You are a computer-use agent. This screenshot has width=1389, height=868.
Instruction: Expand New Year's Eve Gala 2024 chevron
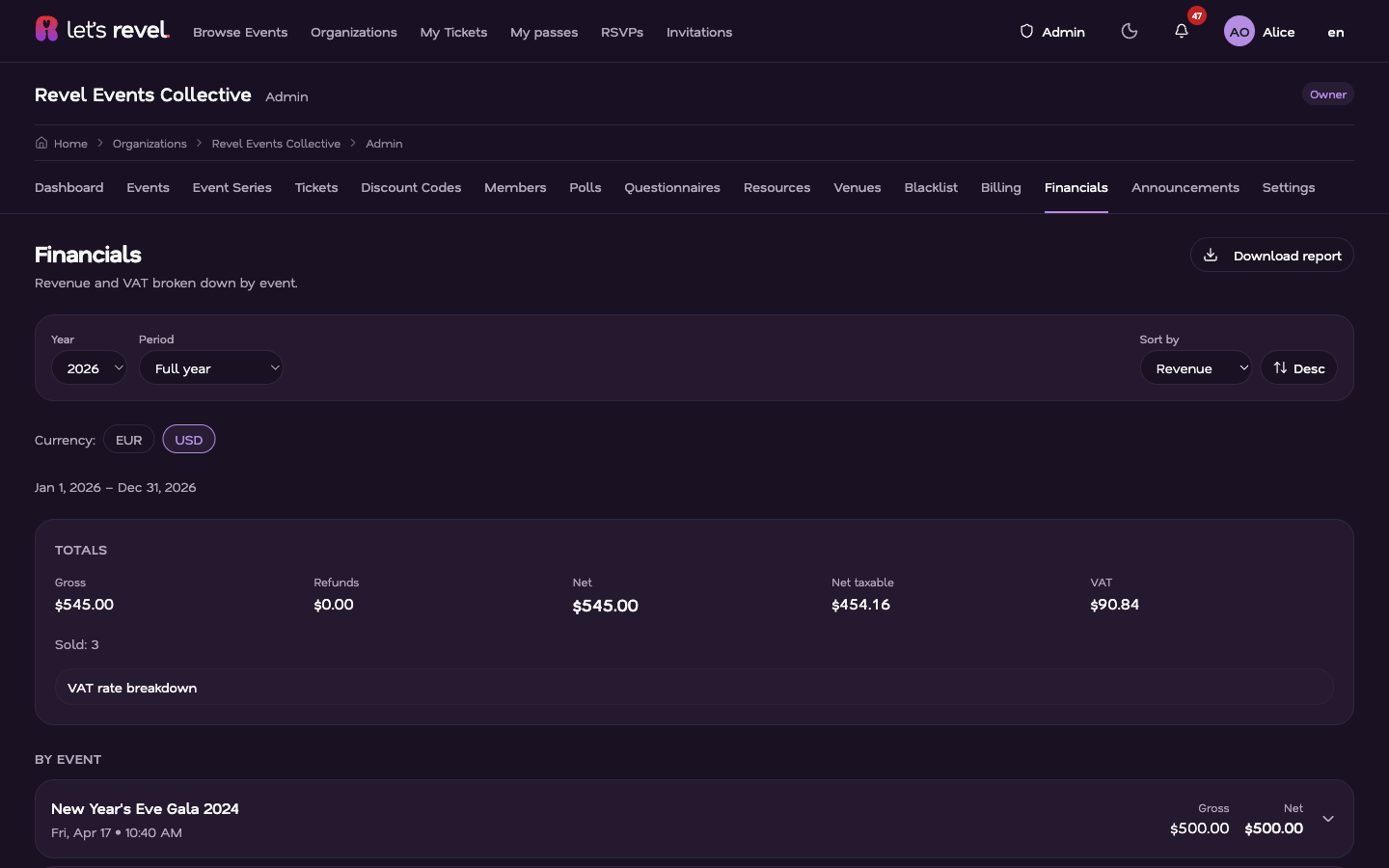(1328, 819)
